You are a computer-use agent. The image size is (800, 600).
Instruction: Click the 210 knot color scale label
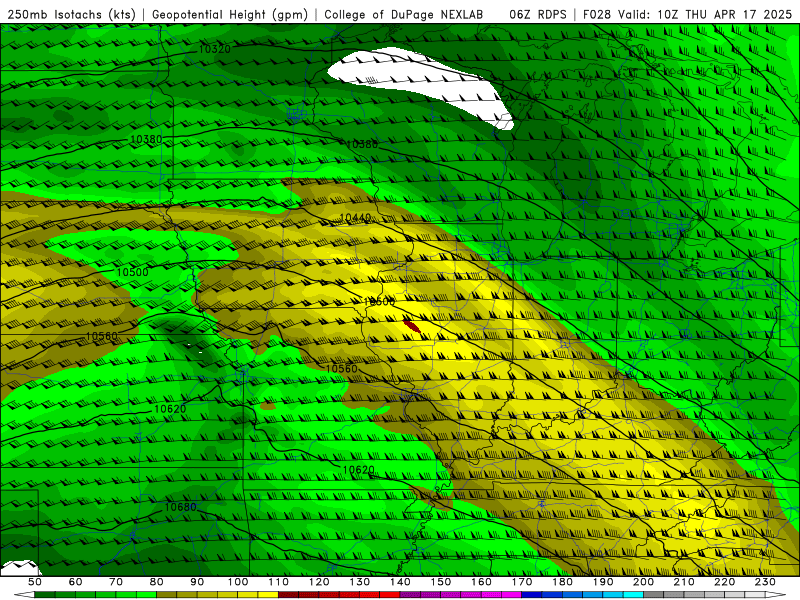(x=684, y=582)
